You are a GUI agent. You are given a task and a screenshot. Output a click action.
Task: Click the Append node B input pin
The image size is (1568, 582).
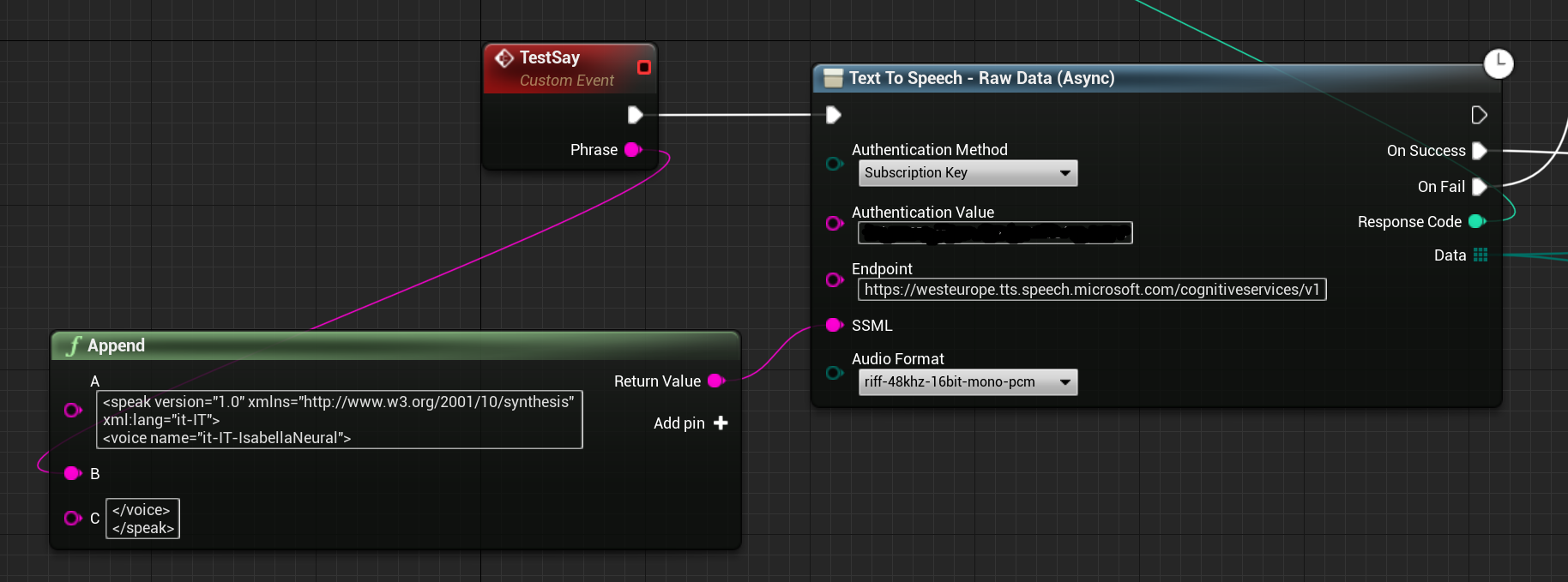(x=73, y=474)
